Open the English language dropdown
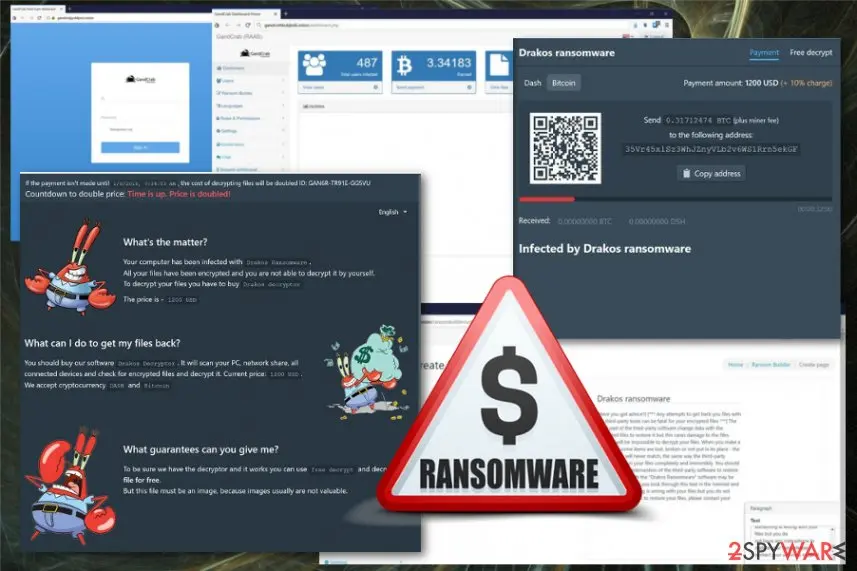This screenshot has height=571, width=857. [392, 212]
